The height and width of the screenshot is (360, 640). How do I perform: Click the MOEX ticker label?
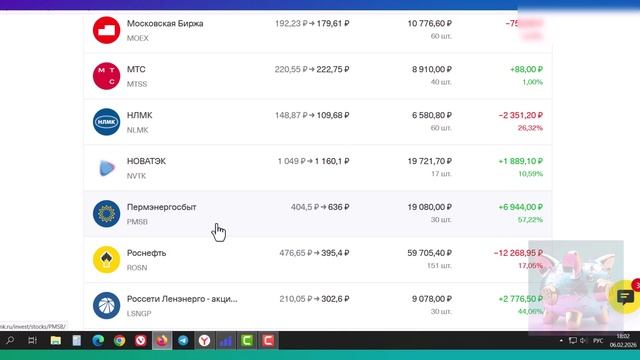pyautogui.click(x=138, y=38)
